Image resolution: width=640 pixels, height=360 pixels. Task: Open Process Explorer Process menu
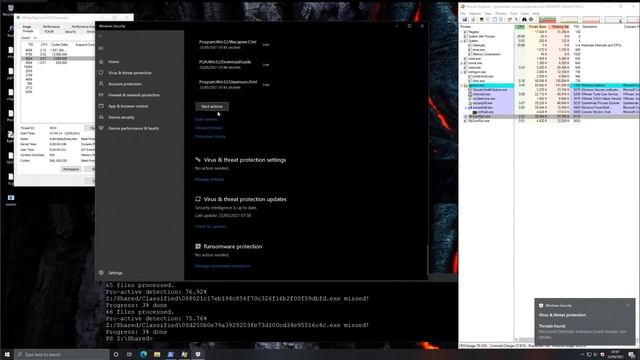pos(501,13)
